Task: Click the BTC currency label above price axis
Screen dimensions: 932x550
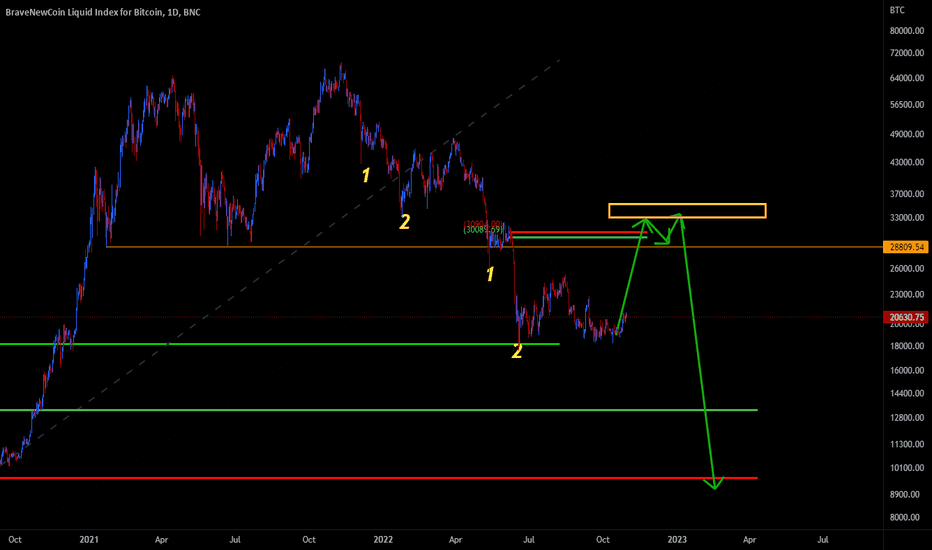Action: tap(897, 10)
